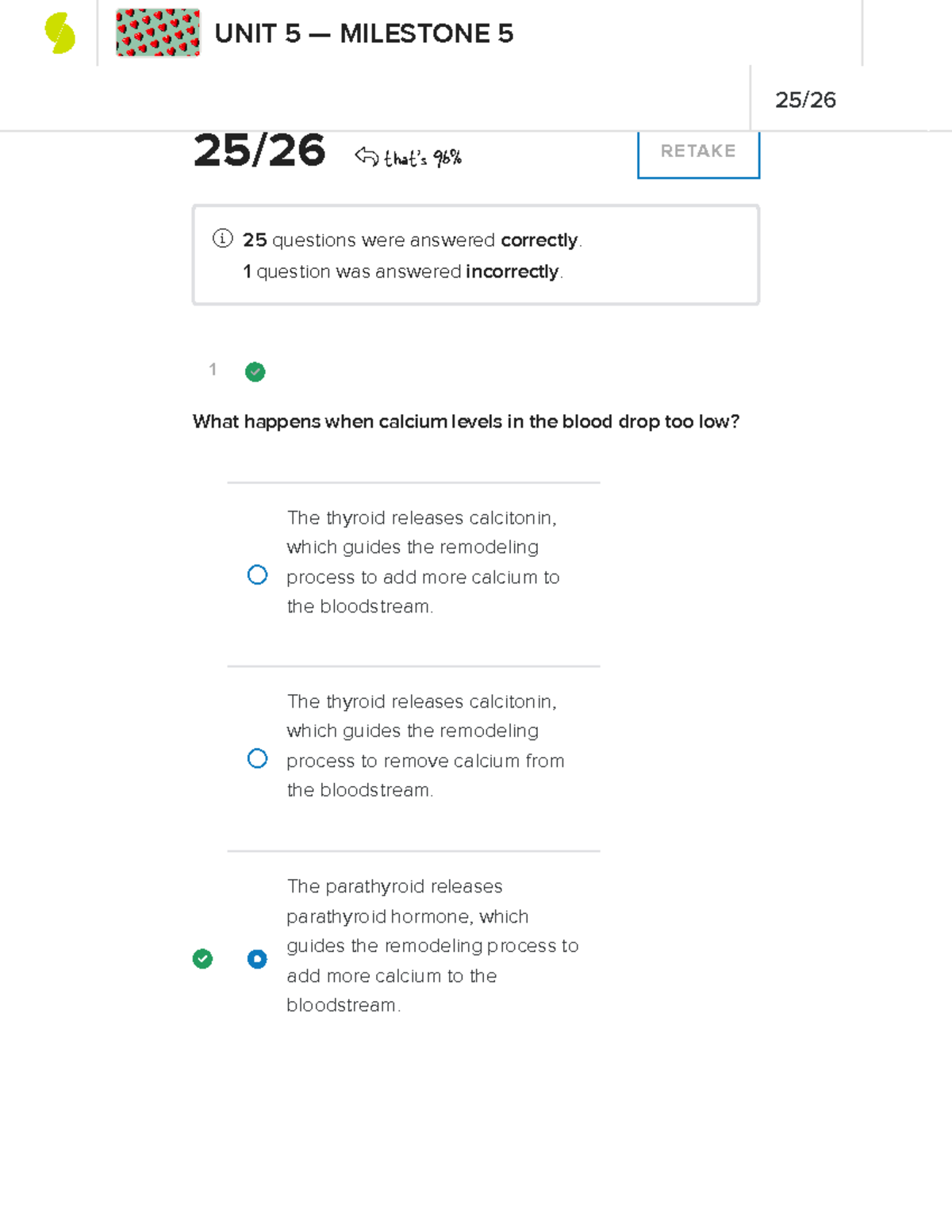Select first calcitonin "add more calcium" option
Image resolution: width=952 pixels, height=1232 pixels.
pyautogui.click(x=257, y=575)
